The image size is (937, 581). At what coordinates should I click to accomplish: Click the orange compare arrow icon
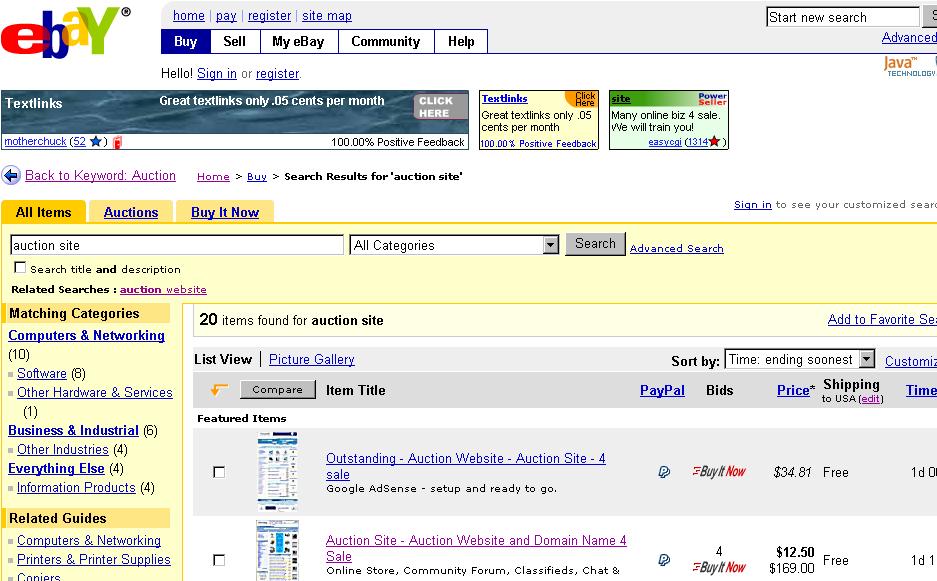(x=219, y=390)
